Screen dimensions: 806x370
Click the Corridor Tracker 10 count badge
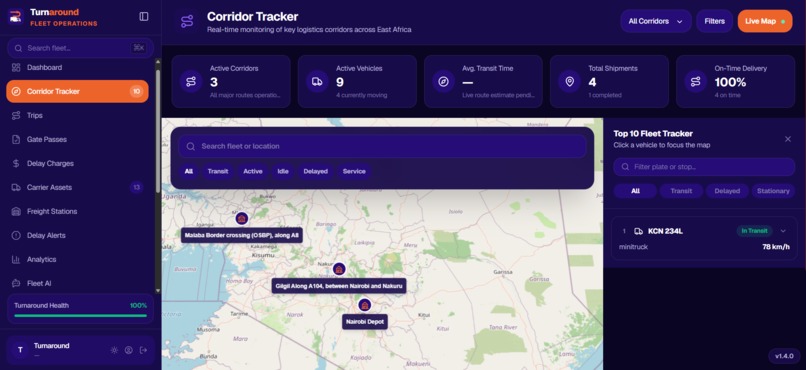(136, 91)
